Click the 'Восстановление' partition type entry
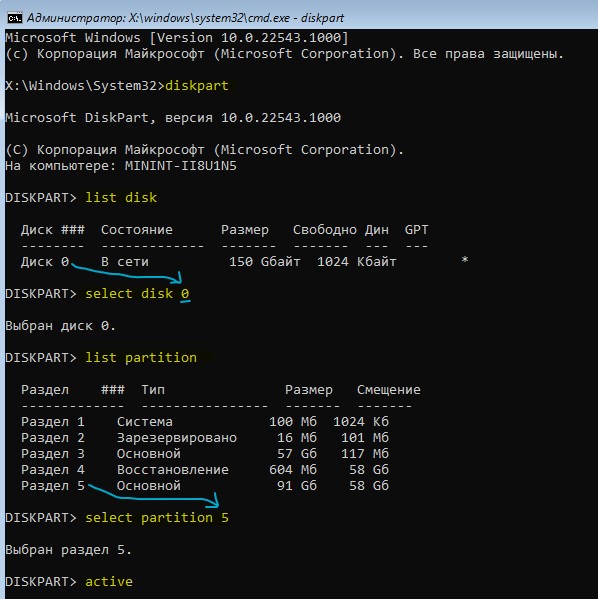598x599 pixels. (x=173, y=470)
